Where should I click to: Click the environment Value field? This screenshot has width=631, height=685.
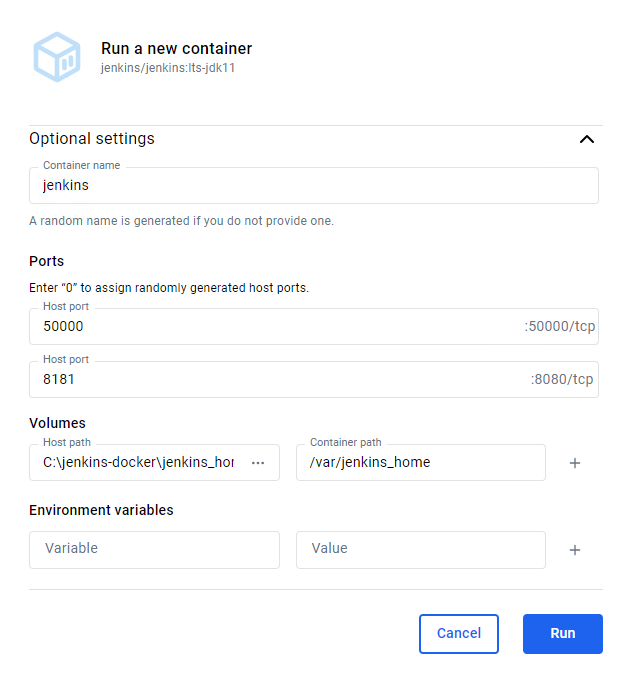(421, 550)
